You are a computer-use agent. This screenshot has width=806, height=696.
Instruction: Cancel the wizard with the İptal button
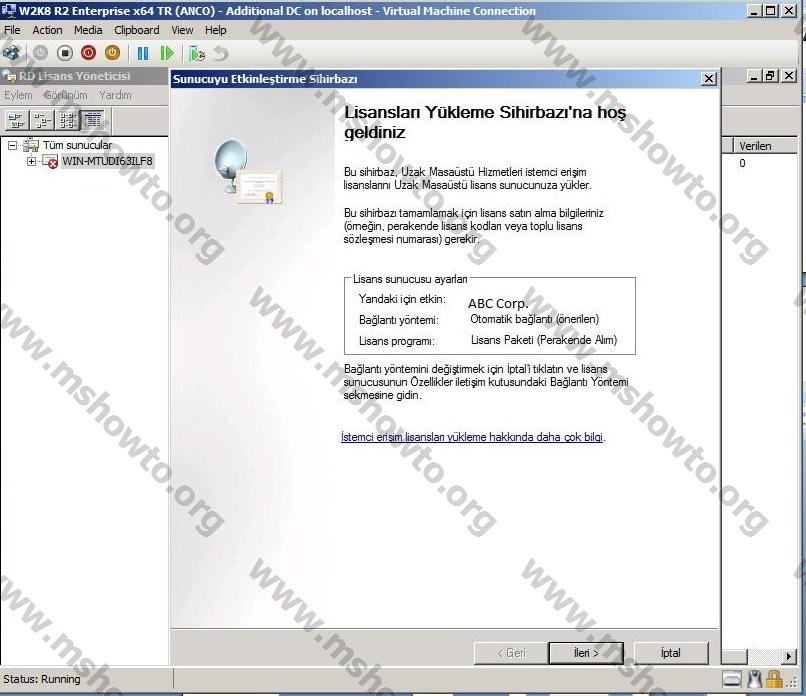coord(671,653)
